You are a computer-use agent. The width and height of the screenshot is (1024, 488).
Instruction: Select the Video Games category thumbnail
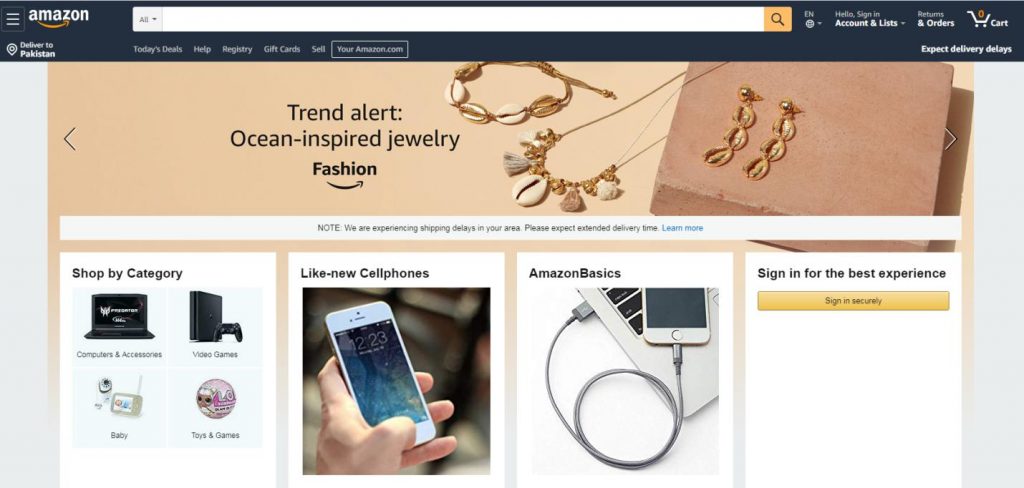[x=215, y=325]
